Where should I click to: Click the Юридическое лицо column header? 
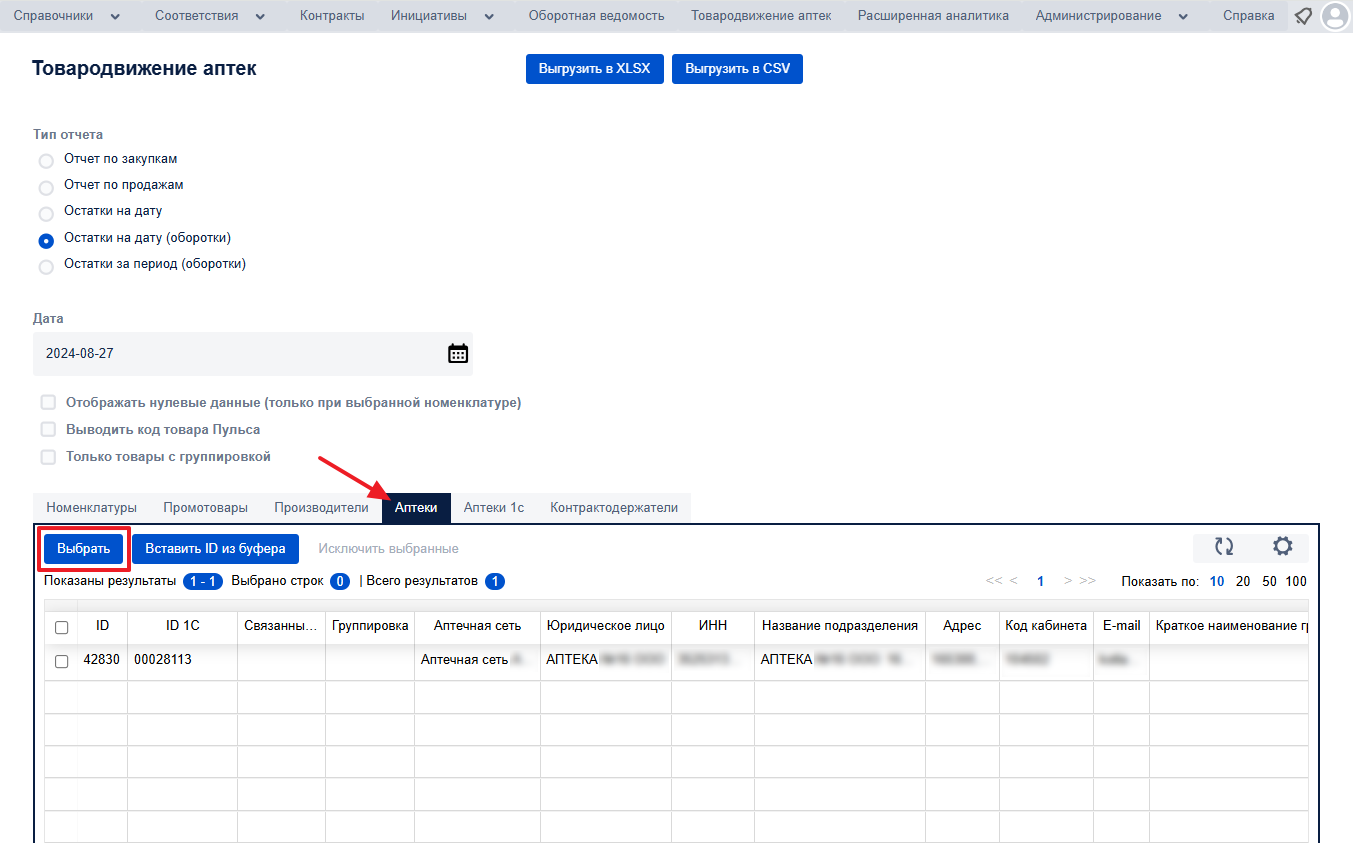coord(606,626)
